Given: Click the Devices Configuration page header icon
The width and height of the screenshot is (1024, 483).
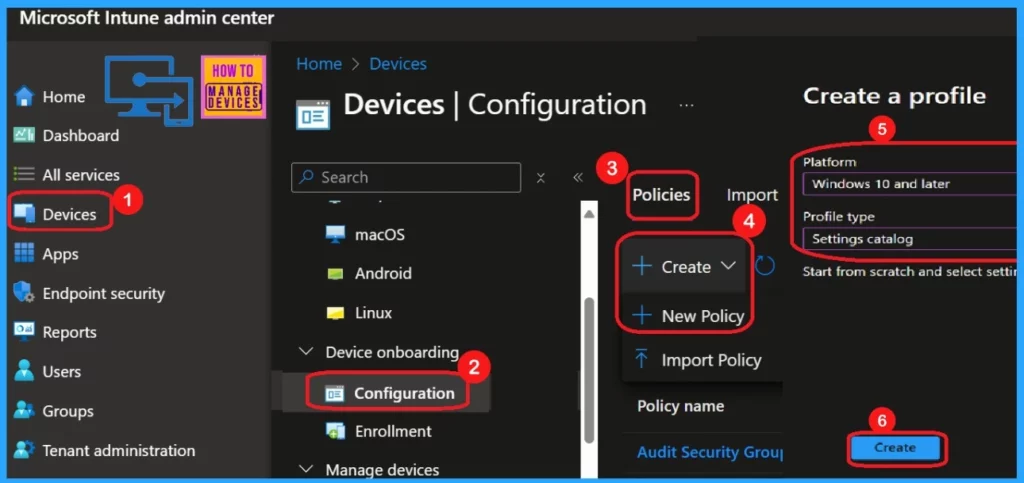Looking at the screenshot, I should pos(313,114).
